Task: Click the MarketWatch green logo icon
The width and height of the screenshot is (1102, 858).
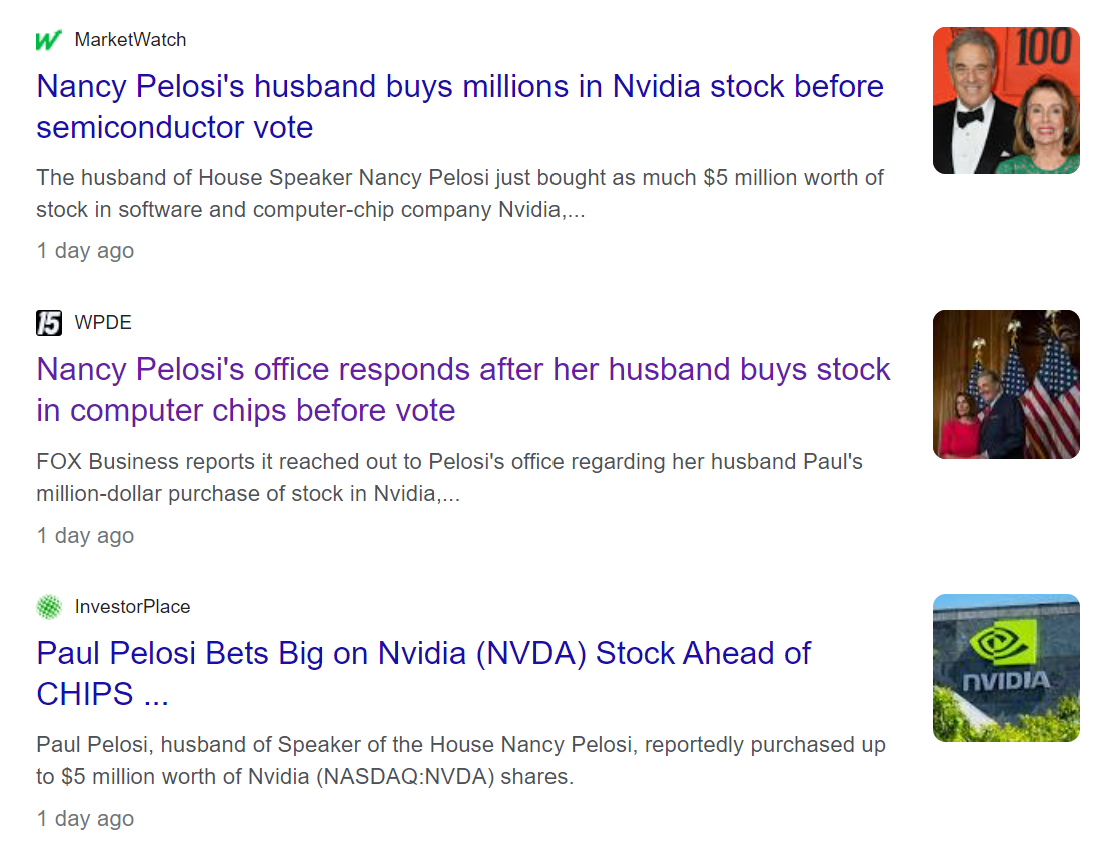Action: pyautogui.click(x=49, y=40)
